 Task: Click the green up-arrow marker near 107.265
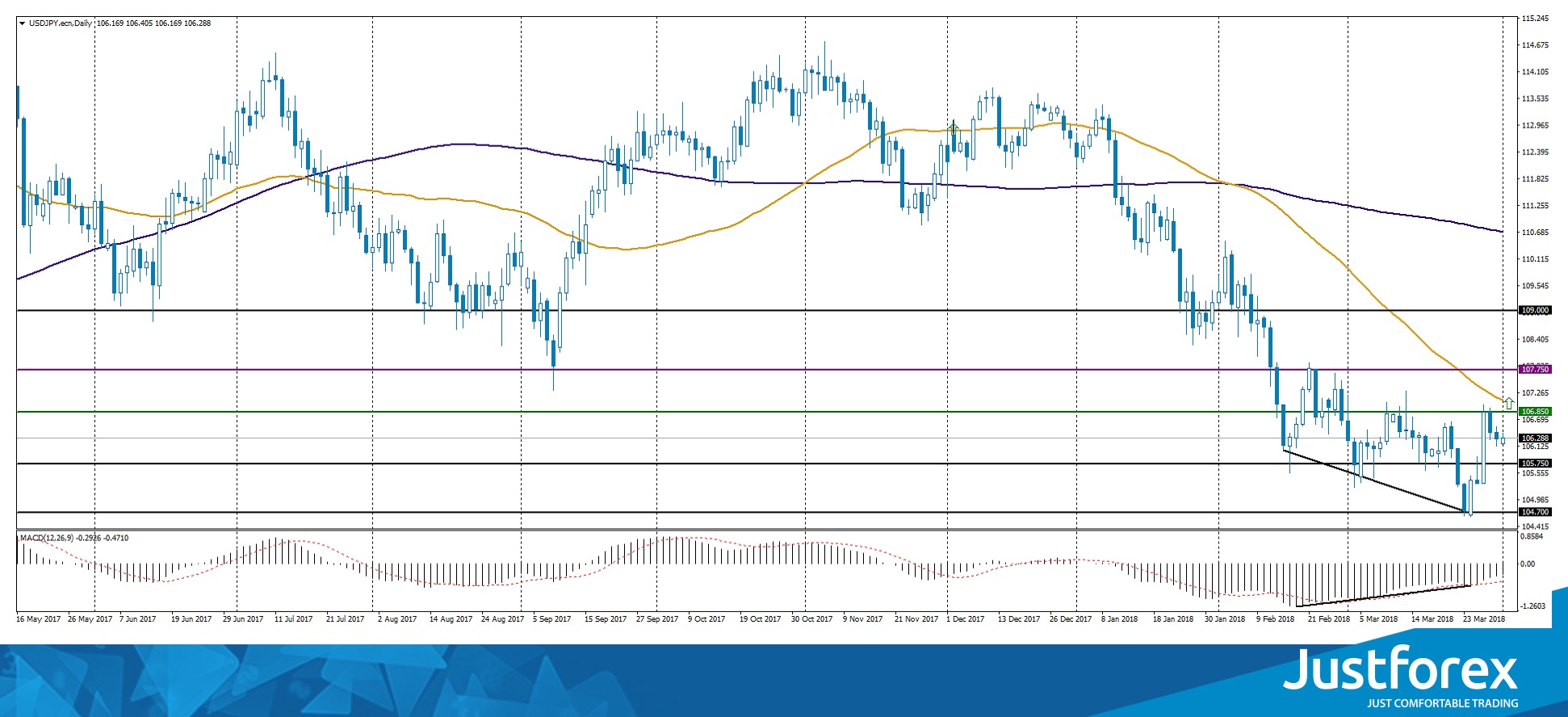coord(1508,402)
